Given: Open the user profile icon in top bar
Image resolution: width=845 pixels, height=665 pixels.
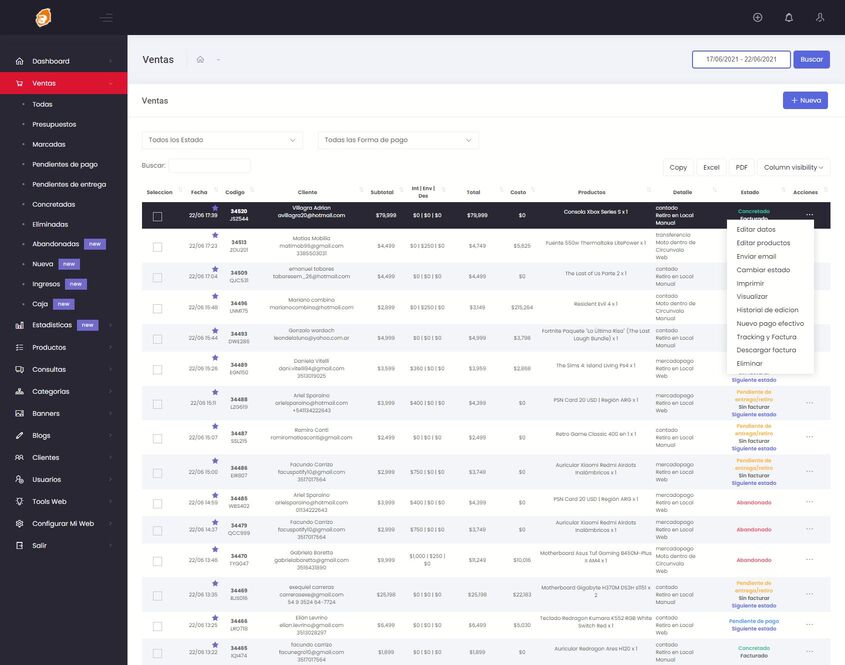Looking at the screenshot, I should (x=820, y=17).
